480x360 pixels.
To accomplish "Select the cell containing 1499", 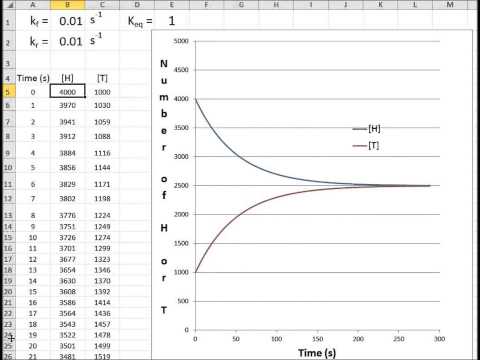I will tap(102, 346).
